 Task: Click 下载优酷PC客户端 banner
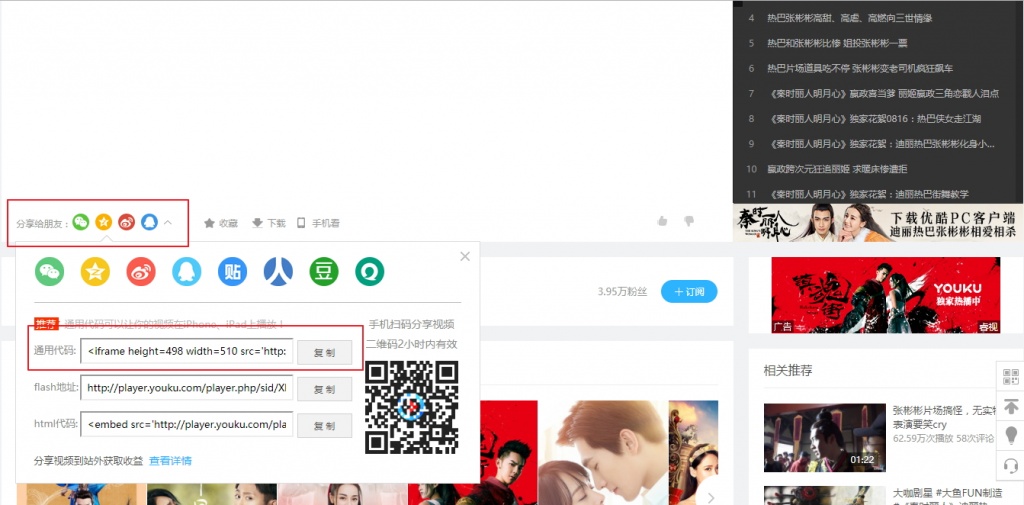coord(878,223)
